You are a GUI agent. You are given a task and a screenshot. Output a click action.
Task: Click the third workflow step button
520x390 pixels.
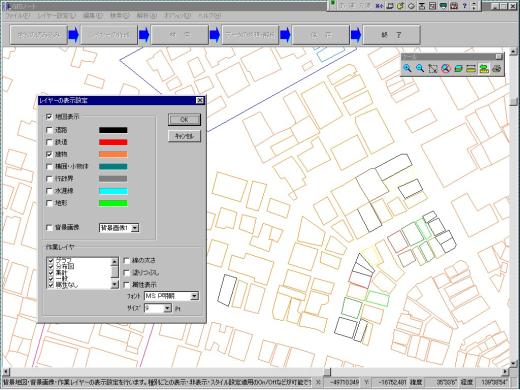coord(180,35)
